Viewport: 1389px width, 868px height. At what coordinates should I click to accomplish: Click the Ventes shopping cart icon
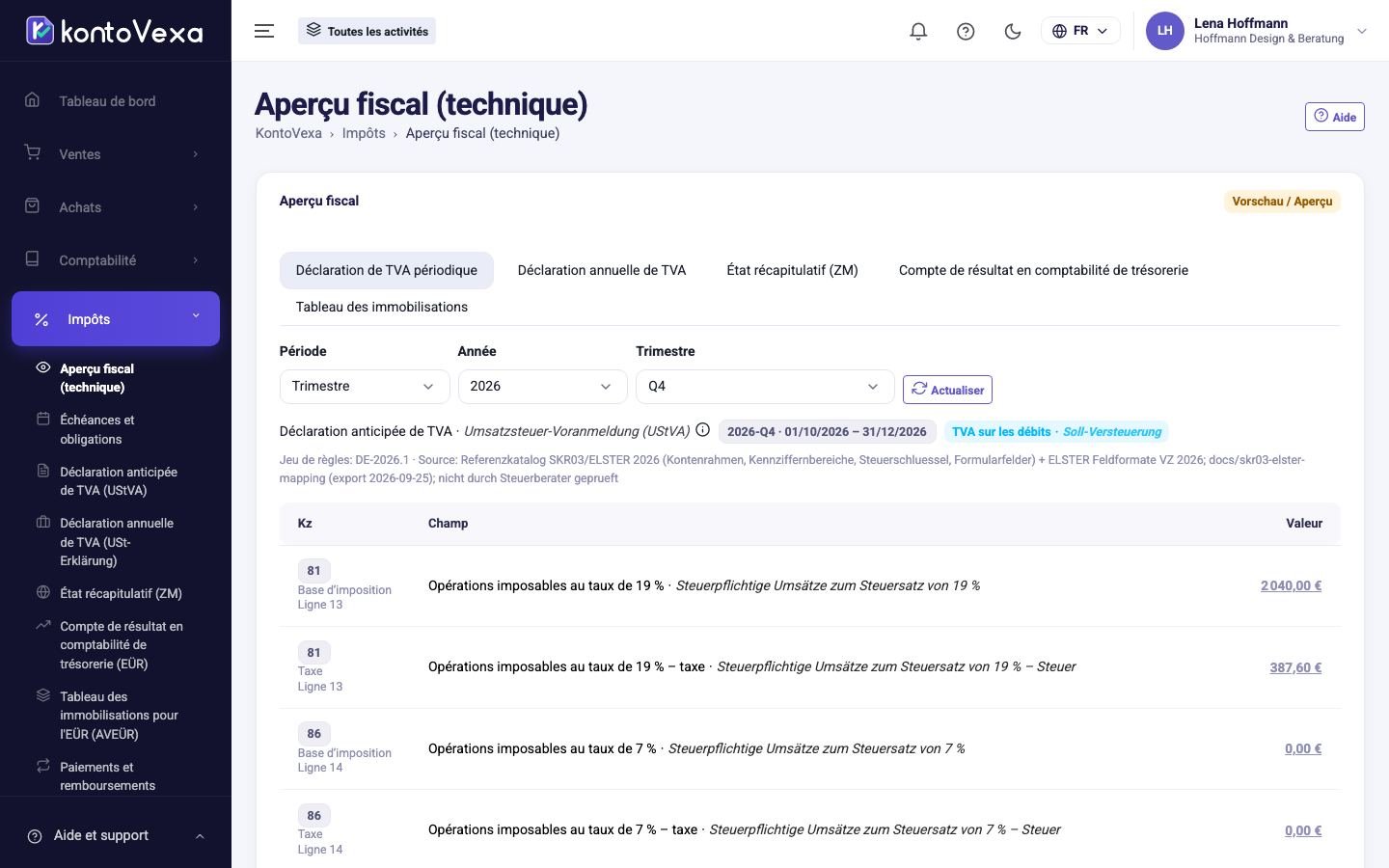pos(32,153)
